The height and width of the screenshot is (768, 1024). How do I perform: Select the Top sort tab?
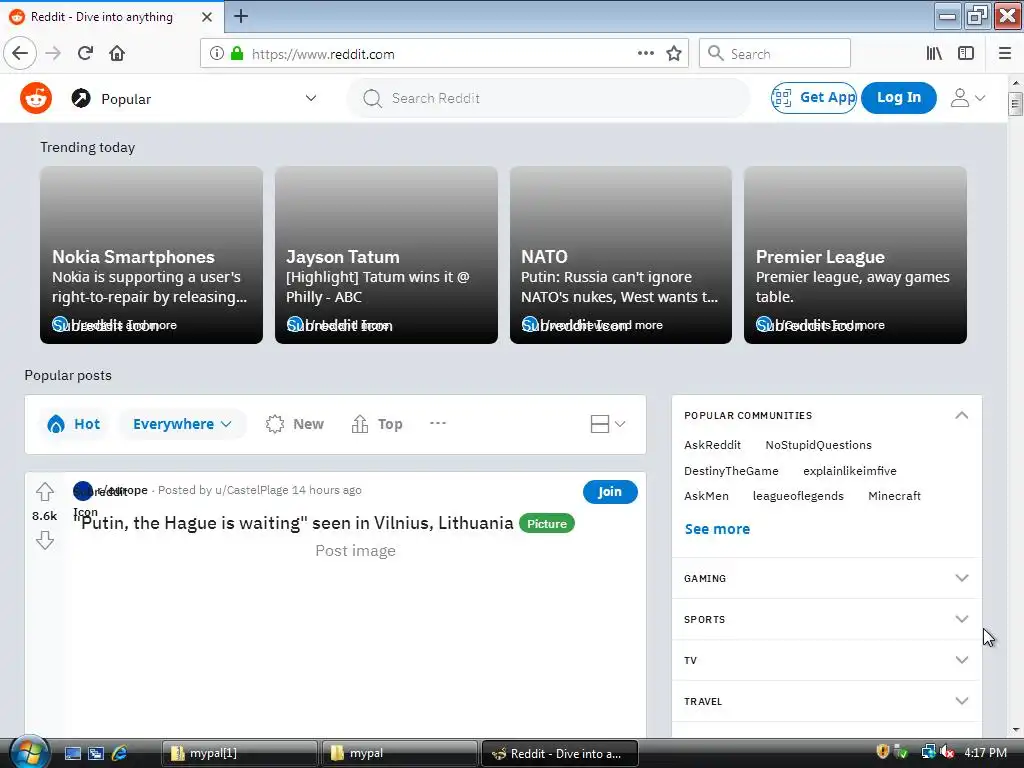(x=377, y=424)
